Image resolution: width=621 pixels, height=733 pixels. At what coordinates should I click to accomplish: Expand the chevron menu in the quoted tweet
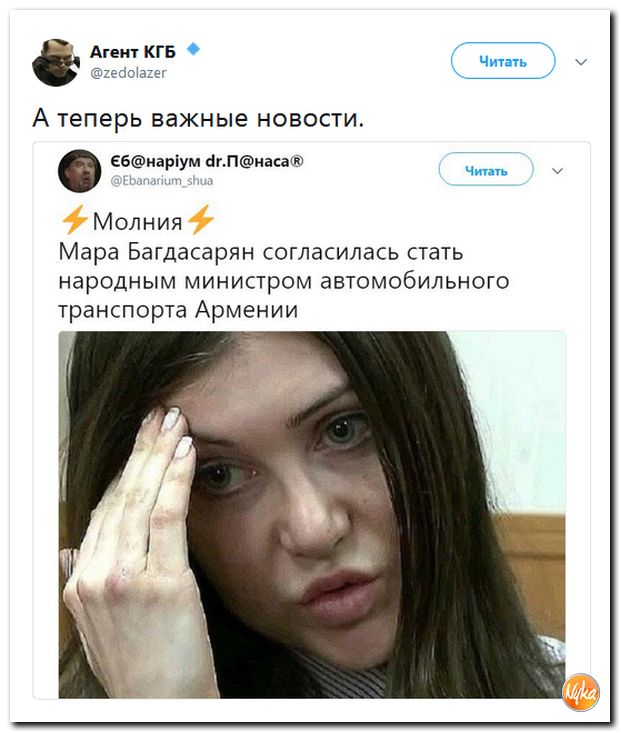[557, 171]
